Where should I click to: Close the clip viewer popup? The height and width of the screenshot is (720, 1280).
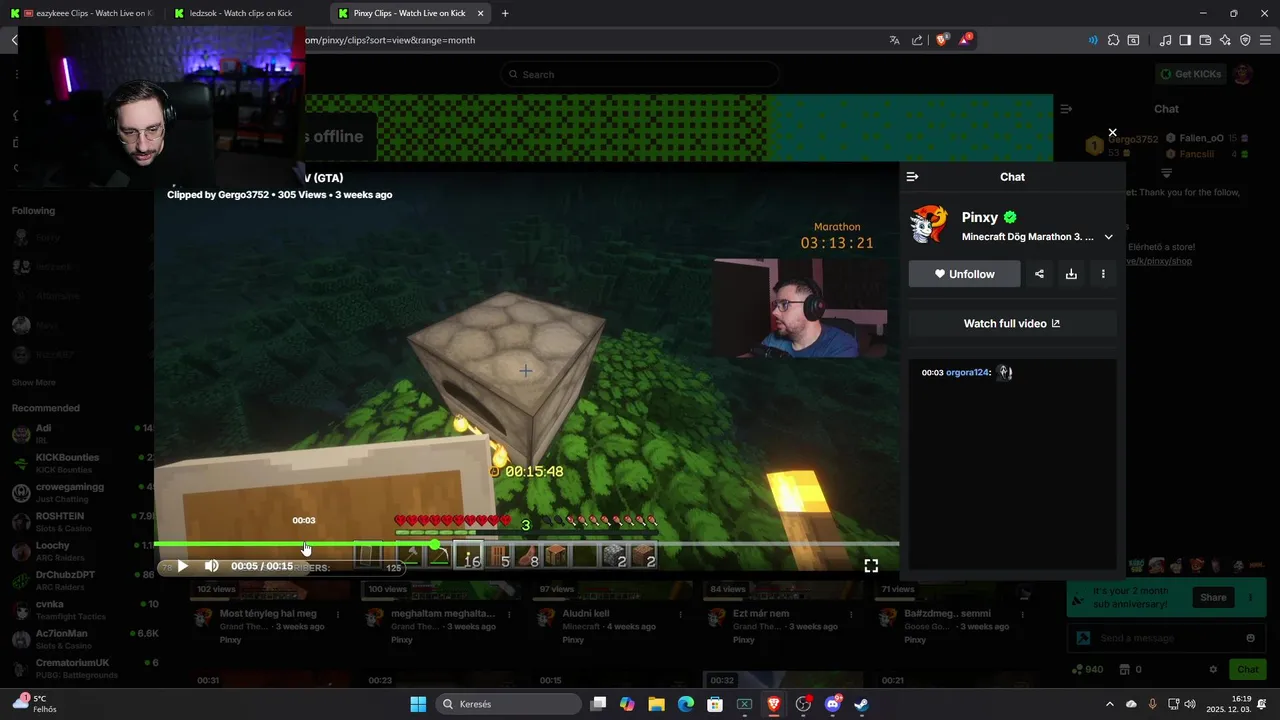click(1112, 132)
